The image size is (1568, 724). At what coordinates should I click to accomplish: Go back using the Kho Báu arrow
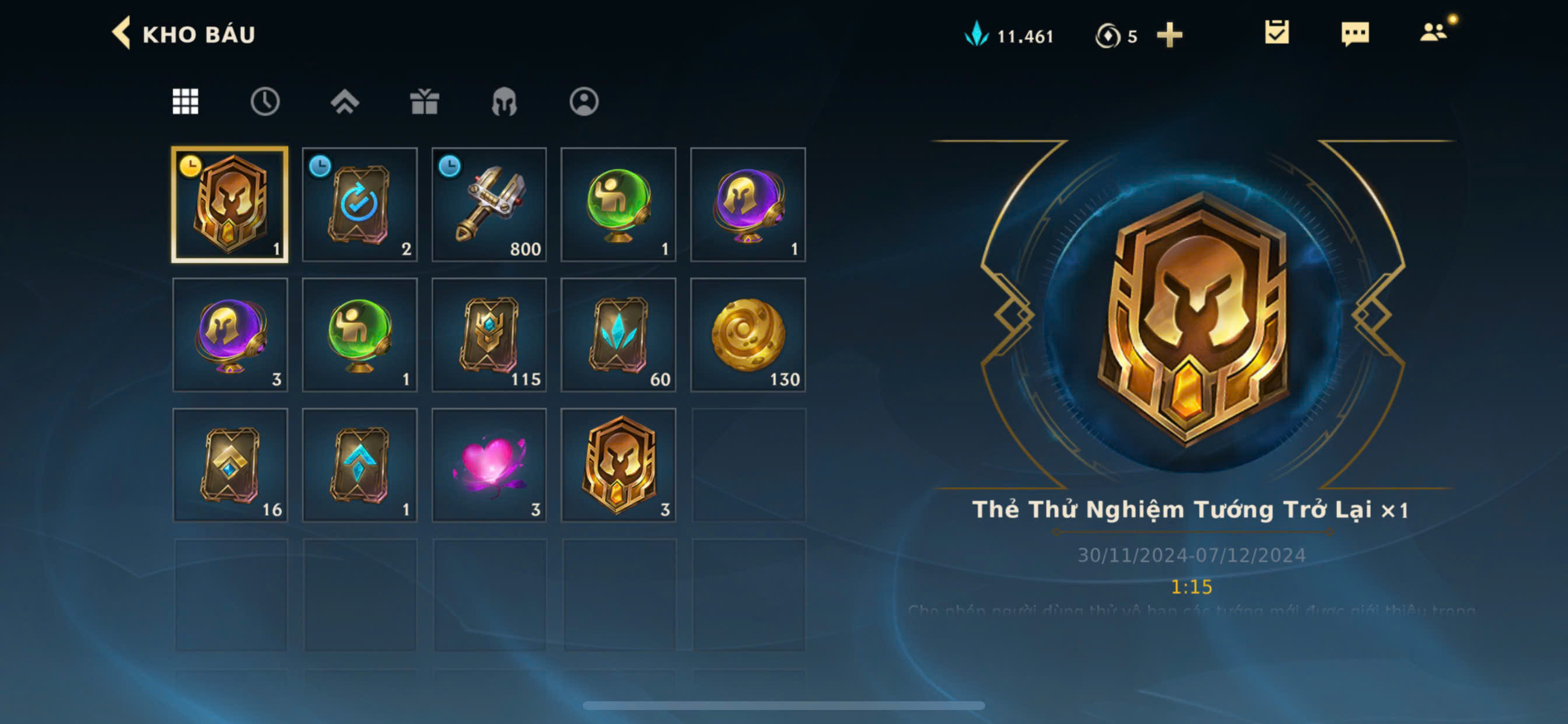121,33
